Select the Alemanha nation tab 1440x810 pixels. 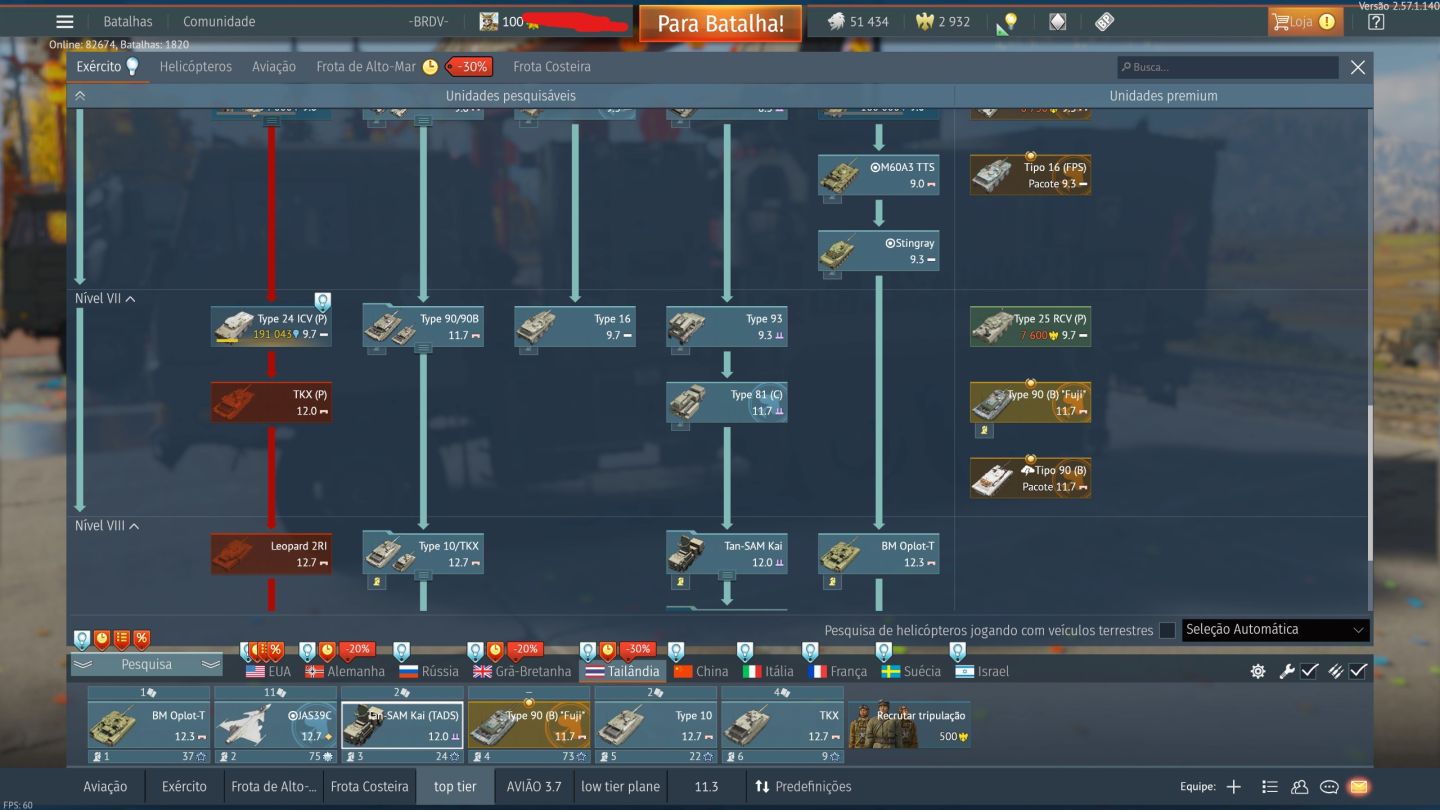coord(345,671)
